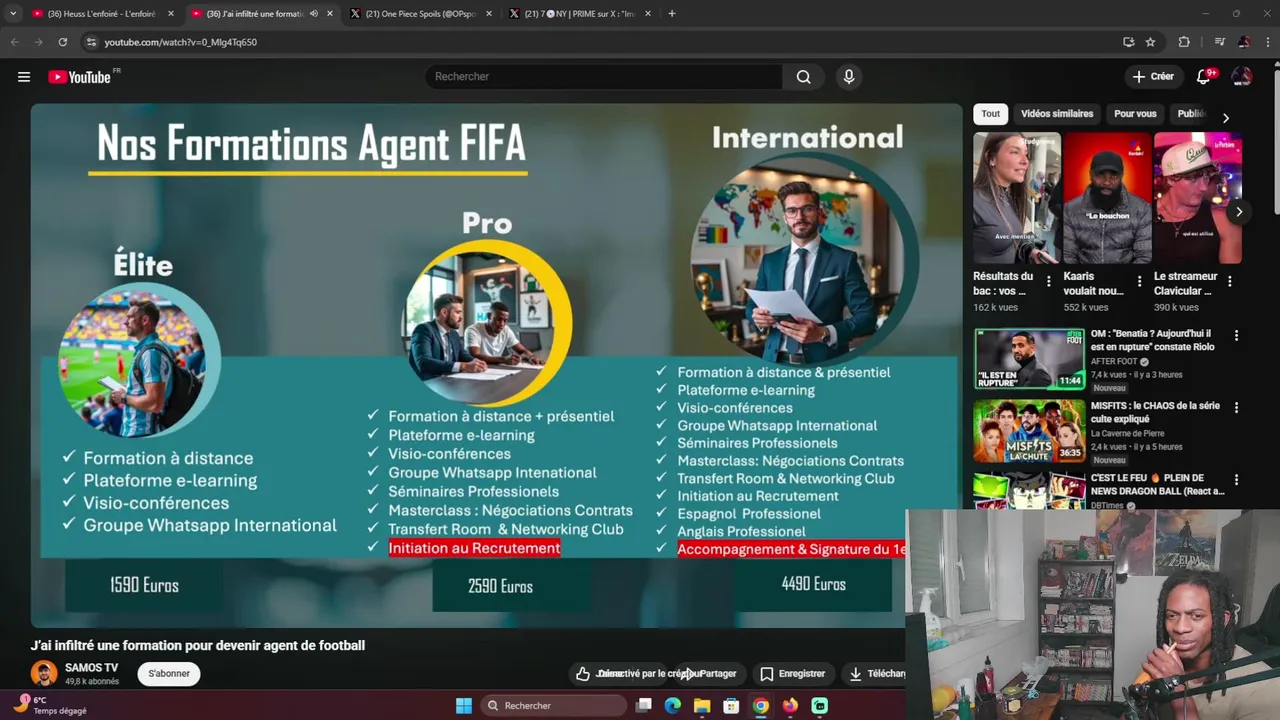Open Task View on taskbar

[644, 705]
